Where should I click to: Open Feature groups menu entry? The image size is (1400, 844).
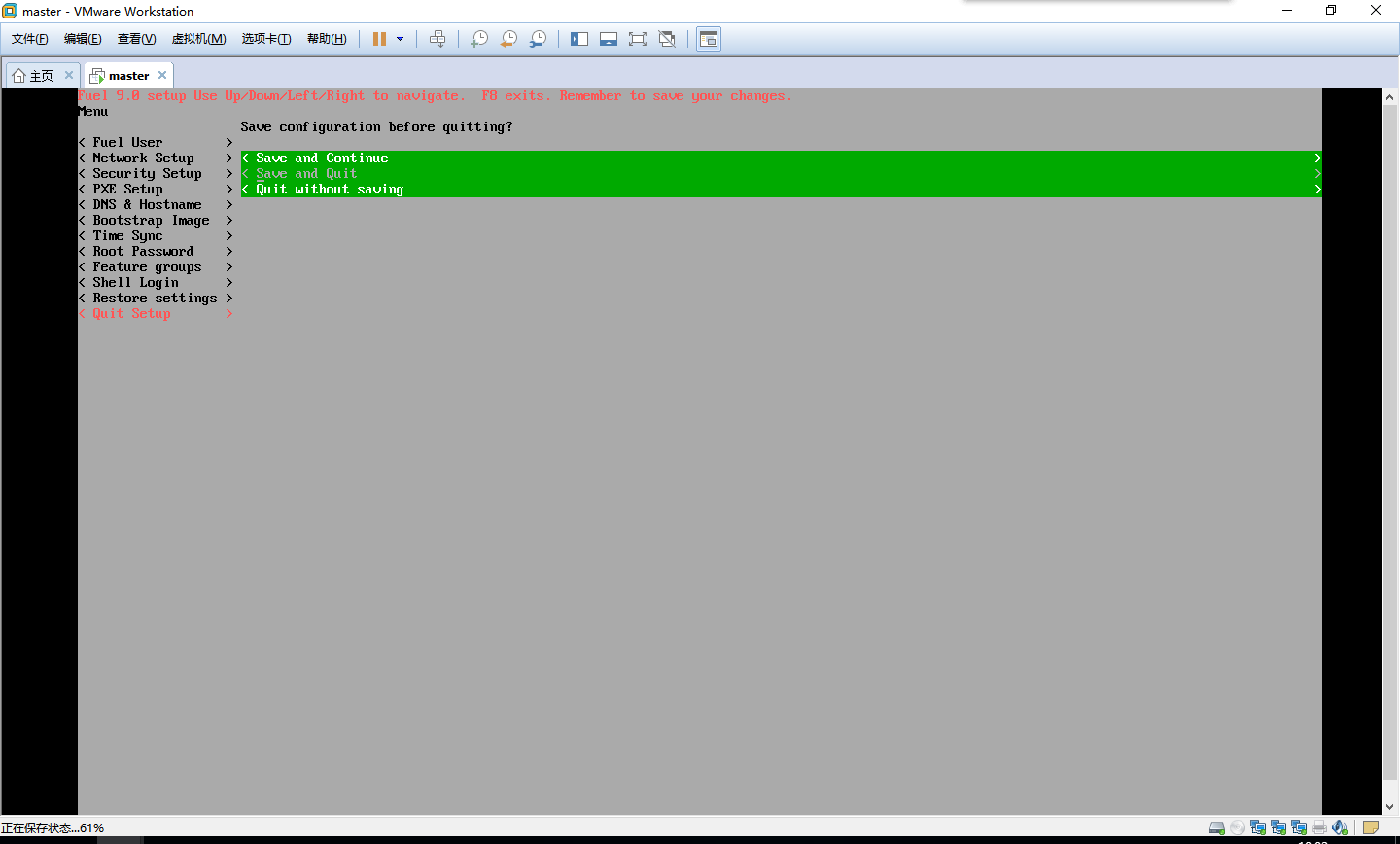156,267
